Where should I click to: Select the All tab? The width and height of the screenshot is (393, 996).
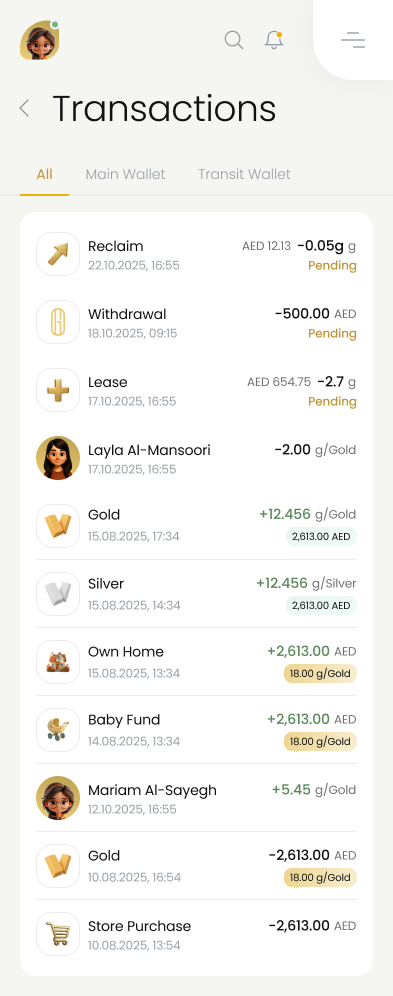coord(44,174)
